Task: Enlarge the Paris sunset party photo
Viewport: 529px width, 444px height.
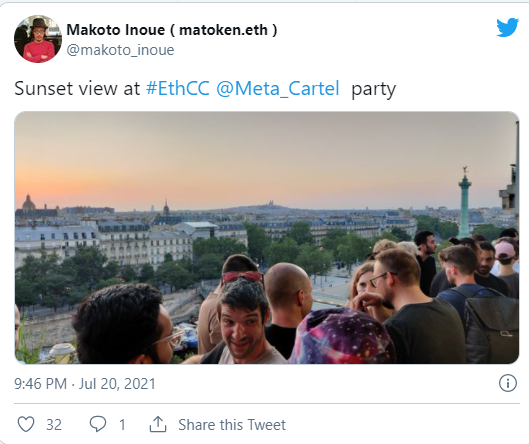Action: 267,238
